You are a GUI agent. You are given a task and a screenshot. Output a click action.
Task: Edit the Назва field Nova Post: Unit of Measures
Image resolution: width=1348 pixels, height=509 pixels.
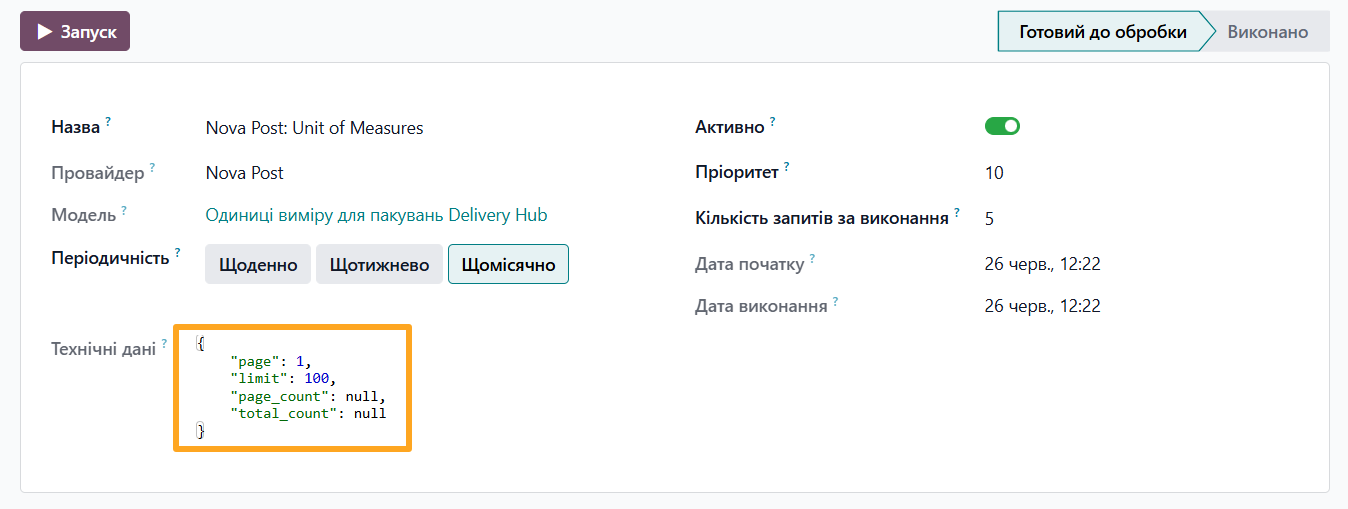(314, 128)
